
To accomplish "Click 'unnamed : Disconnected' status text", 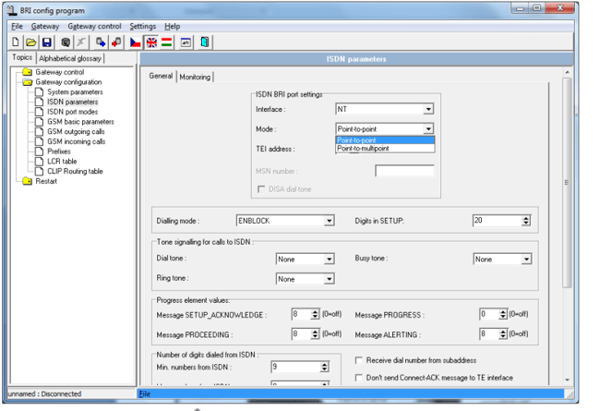I will point(45,394).
